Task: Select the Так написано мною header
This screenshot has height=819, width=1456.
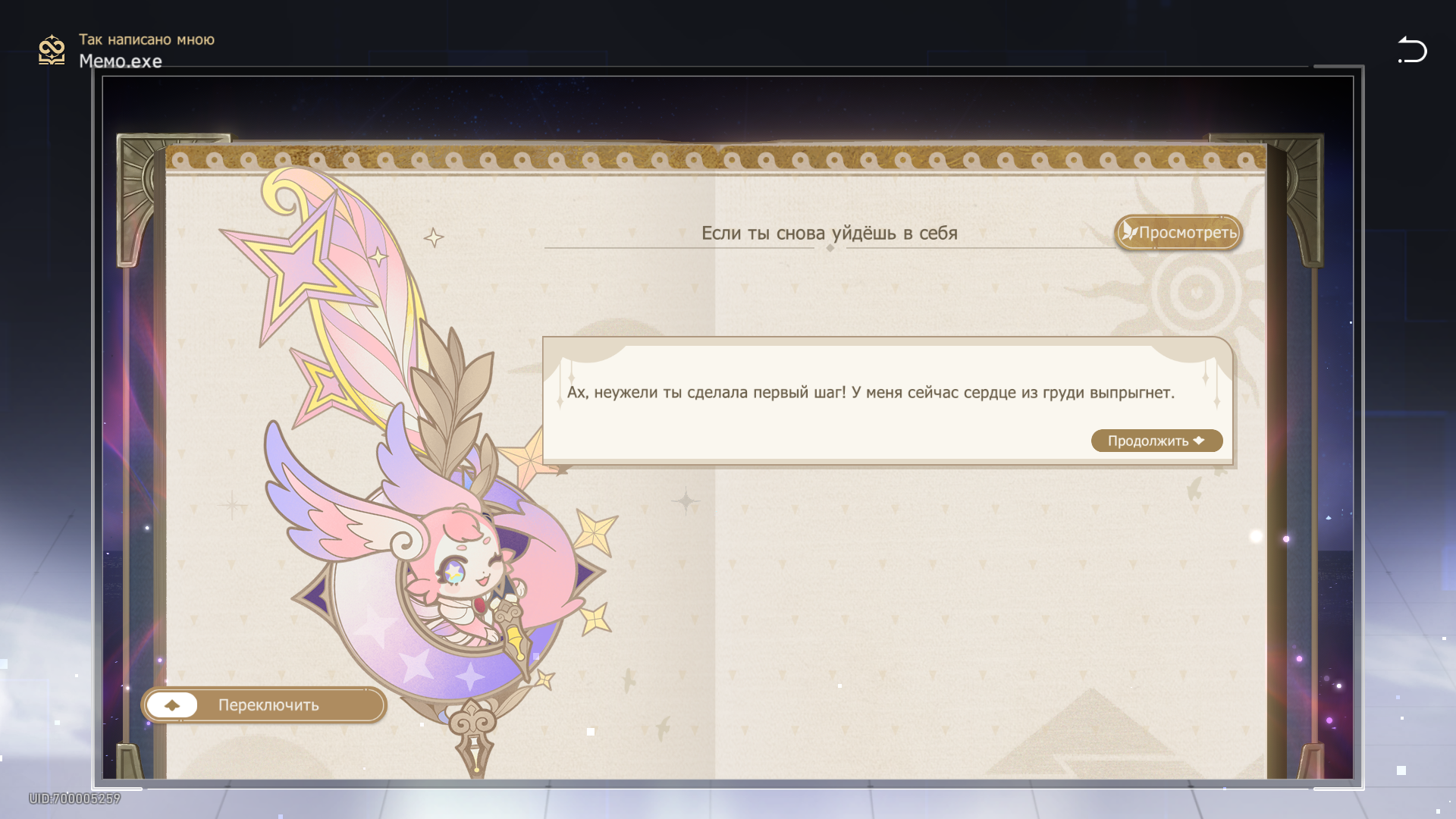Action: (146, 39)
